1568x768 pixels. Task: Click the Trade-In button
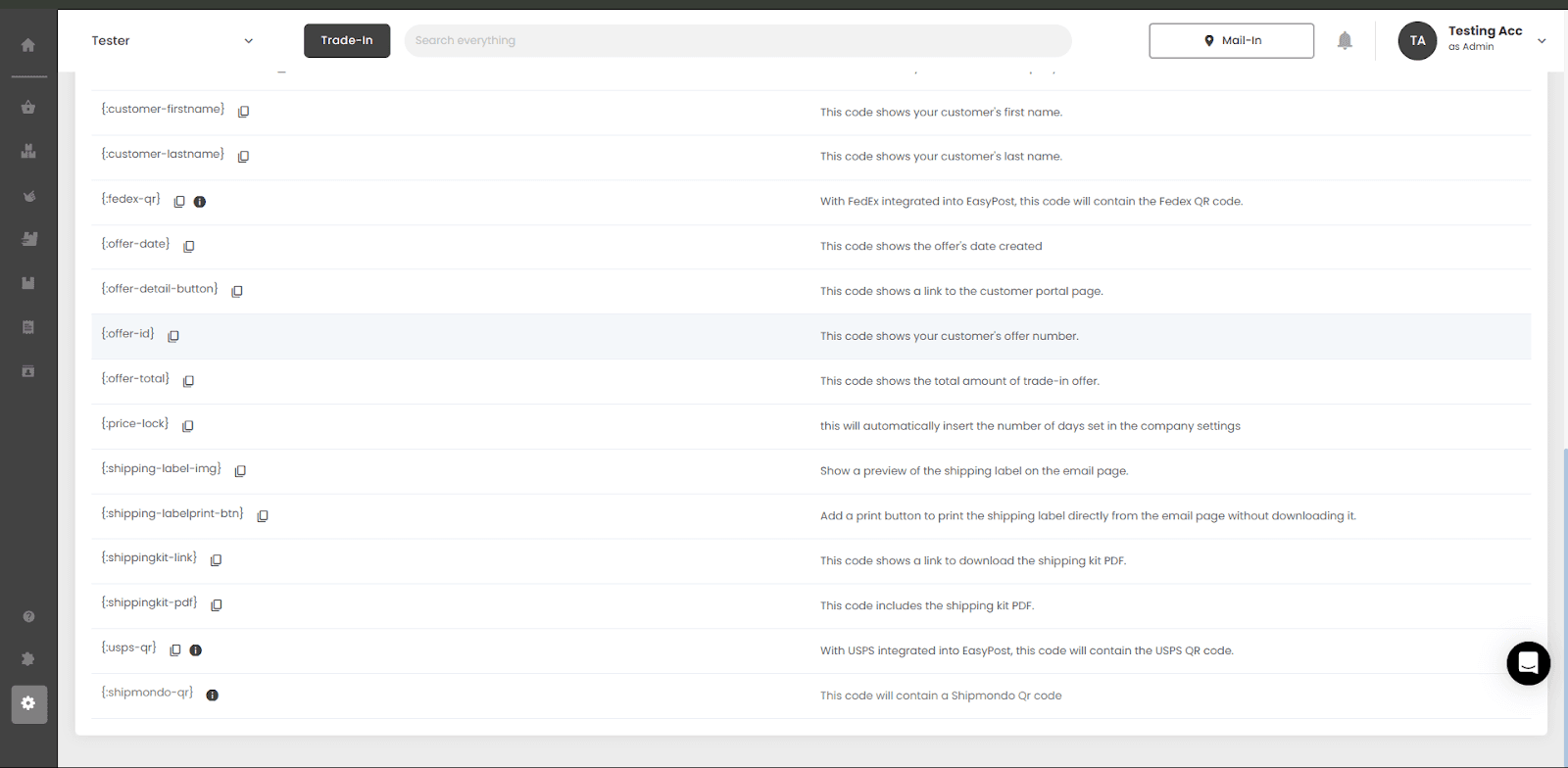pos(347,40)
